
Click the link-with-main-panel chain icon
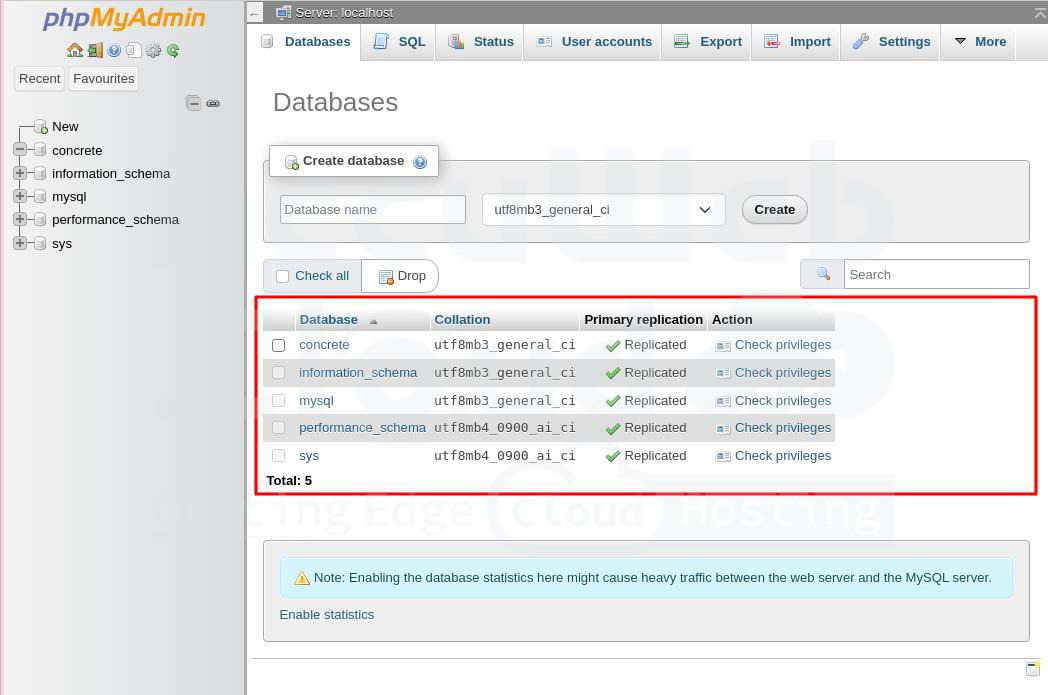tap(213, 103)
